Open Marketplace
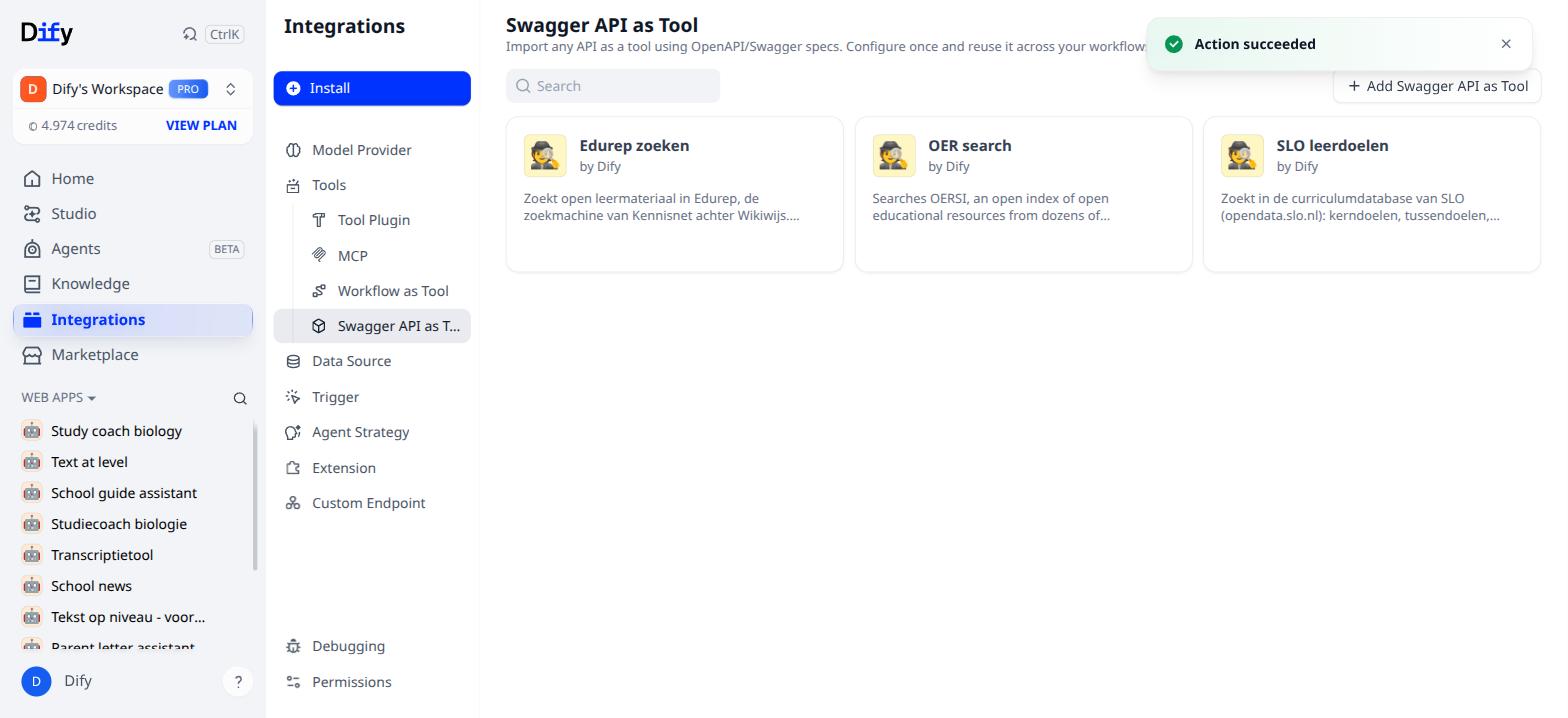The image size is (1568, 718). pos(133,355)
